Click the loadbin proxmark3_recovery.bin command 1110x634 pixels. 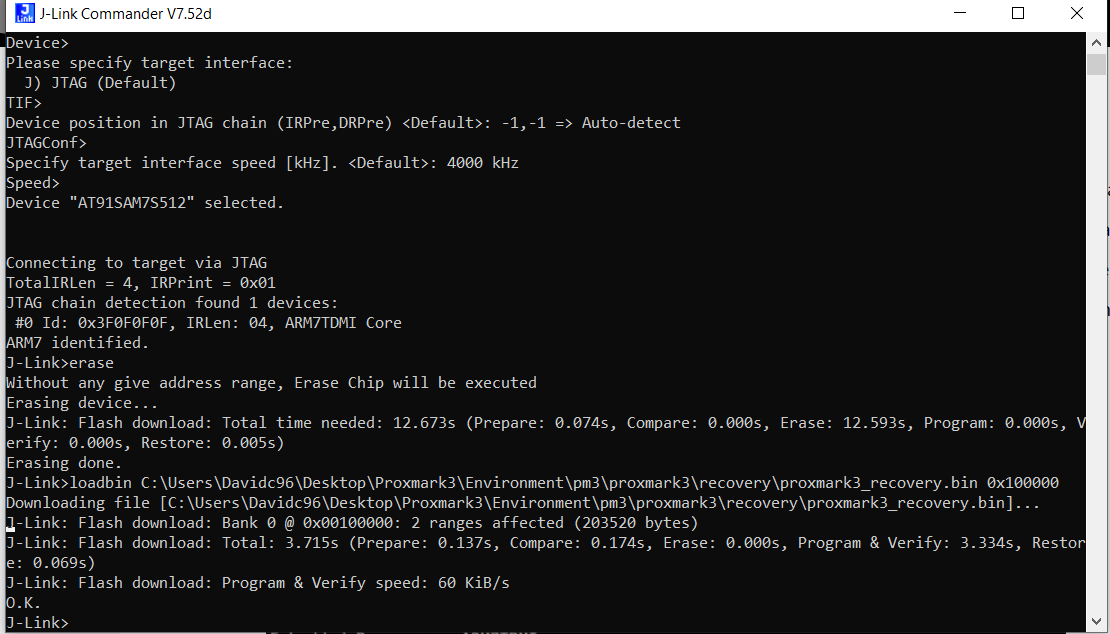pyautogui.click(x=532, y=483)
